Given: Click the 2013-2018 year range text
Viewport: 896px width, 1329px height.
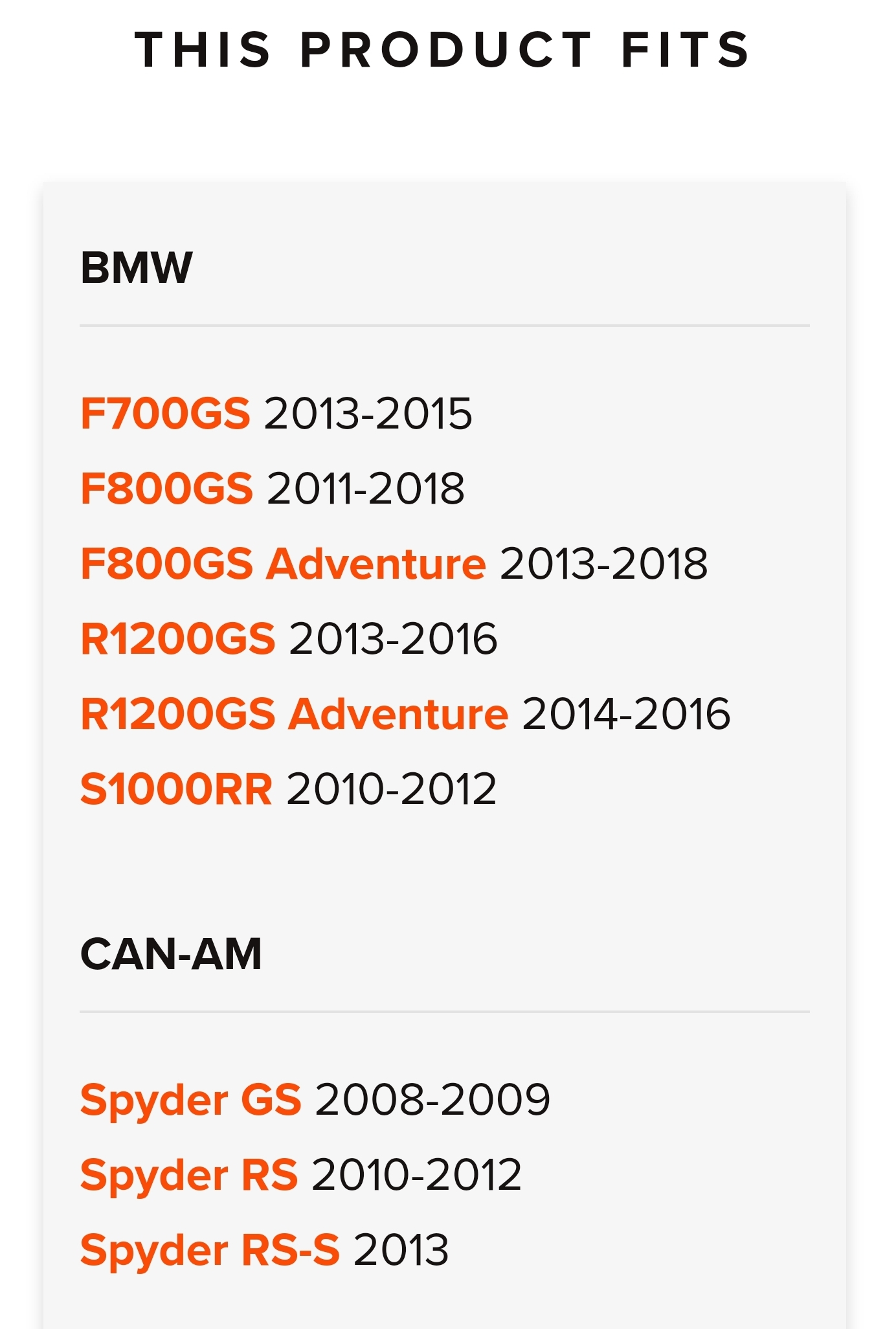Looking at the screenshot, I should pos(604,563).
